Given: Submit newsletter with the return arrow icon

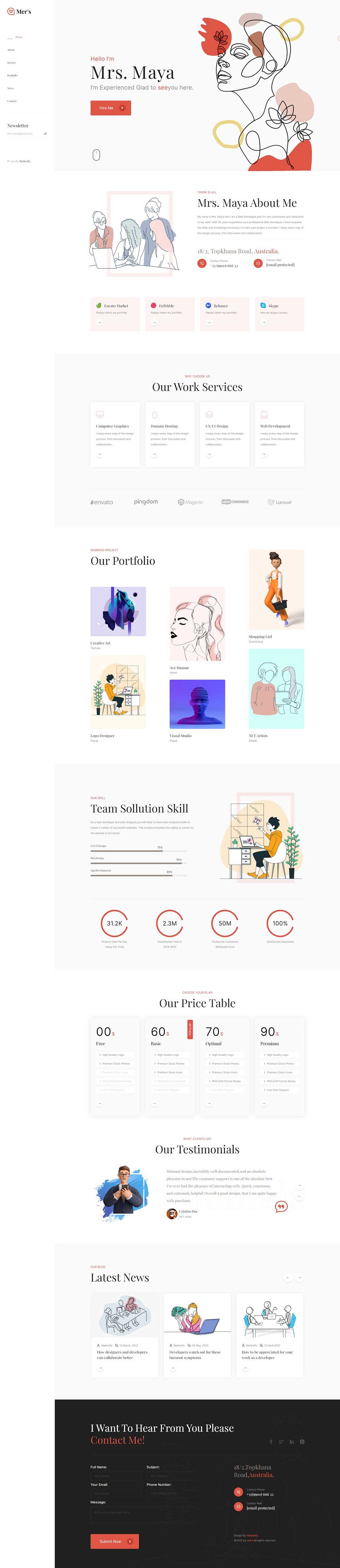Looking at the screenshot, I should [45, 133].
